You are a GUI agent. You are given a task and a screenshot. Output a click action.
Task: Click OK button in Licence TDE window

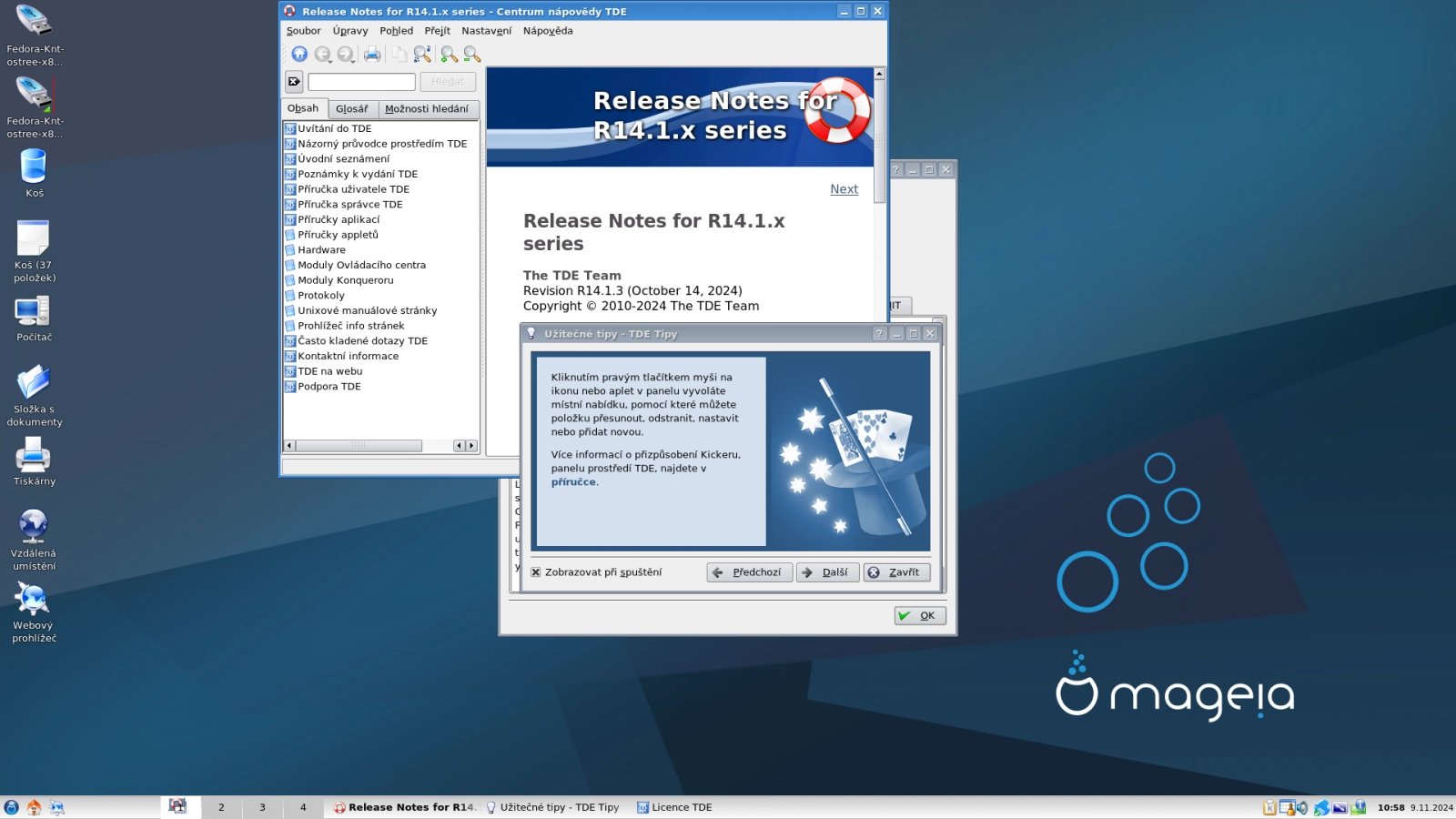pos(920,616)
